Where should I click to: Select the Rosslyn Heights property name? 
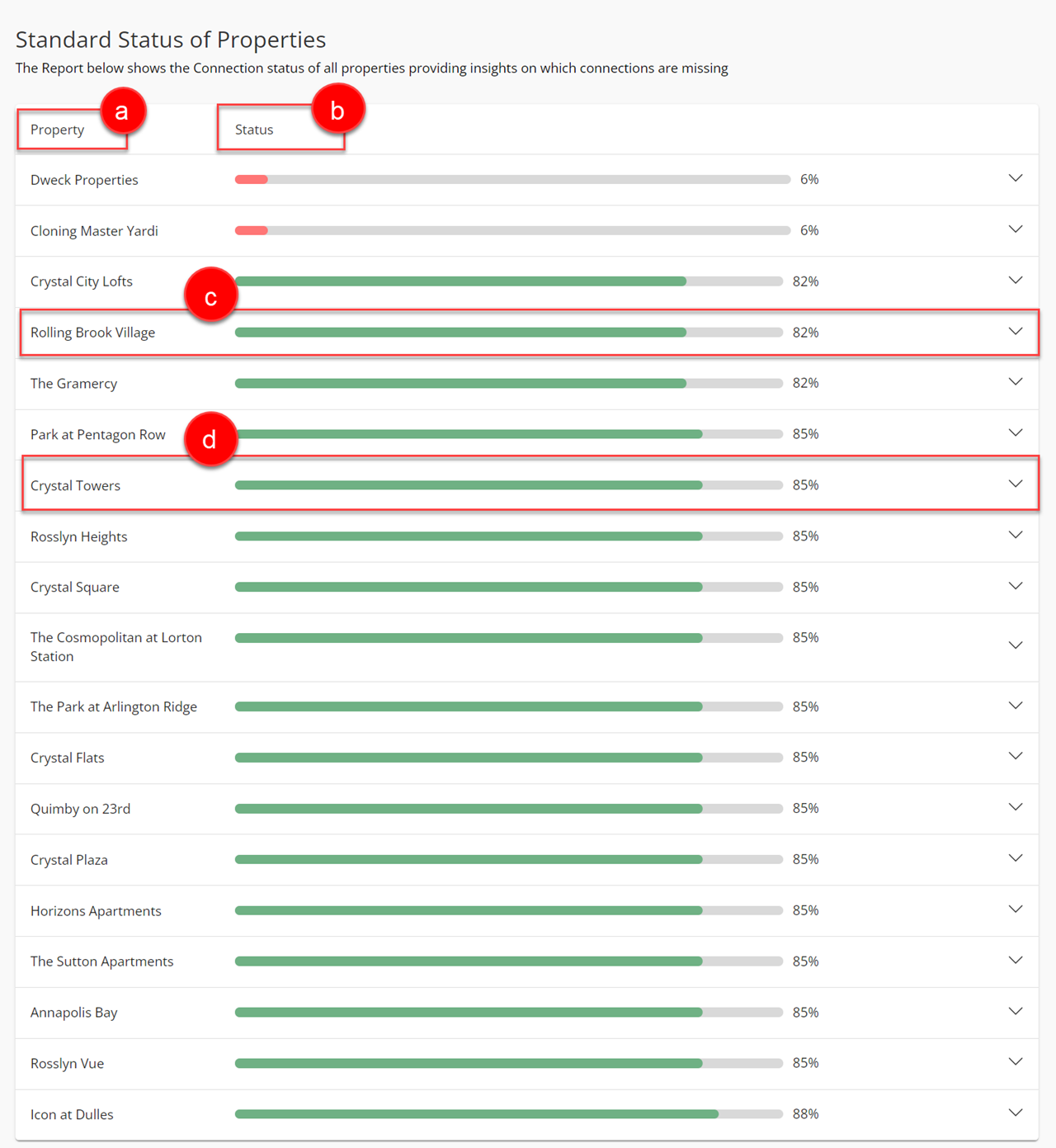coord(79,536)
